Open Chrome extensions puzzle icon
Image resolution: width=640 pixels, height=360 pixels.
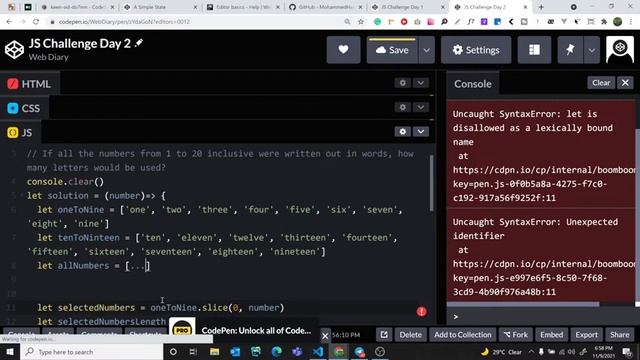click(x=604, y=22)
